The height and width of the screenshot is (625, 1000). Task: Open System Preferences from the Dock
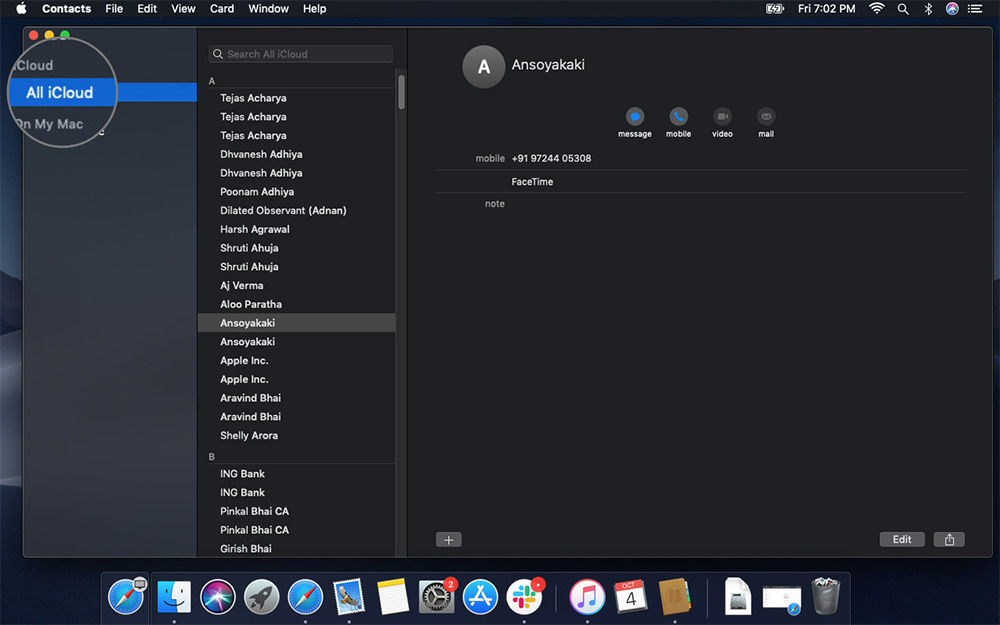[x=437, y=596]
